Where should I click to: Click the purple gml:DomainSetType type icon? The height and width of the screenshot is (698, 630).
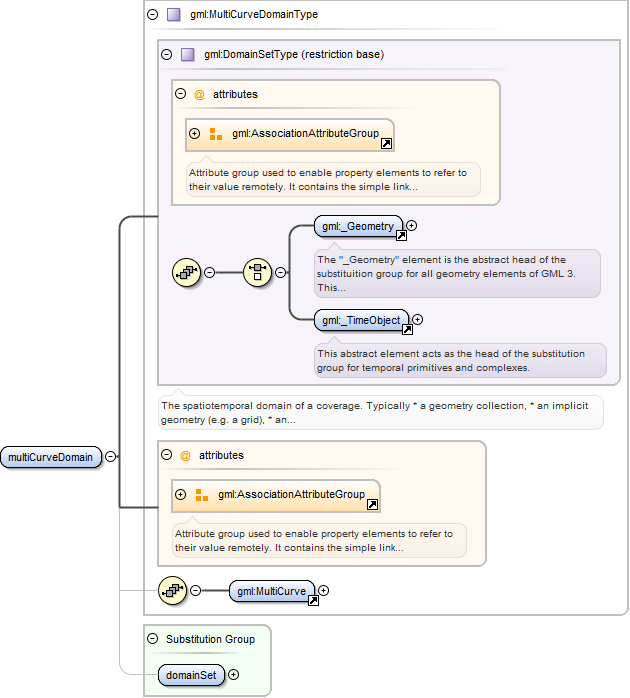[187, 55]
